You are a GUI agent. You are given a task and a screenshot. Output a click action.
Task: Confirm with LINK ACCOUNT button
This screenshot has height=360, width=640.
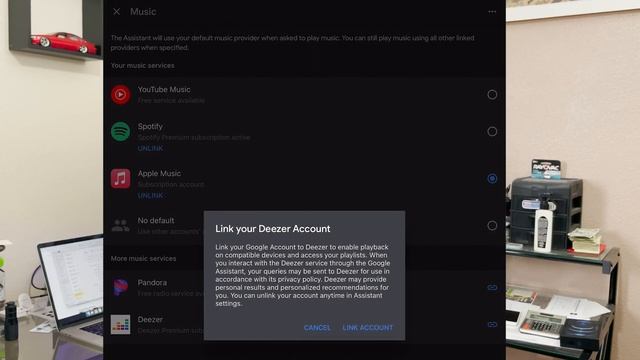368,328
